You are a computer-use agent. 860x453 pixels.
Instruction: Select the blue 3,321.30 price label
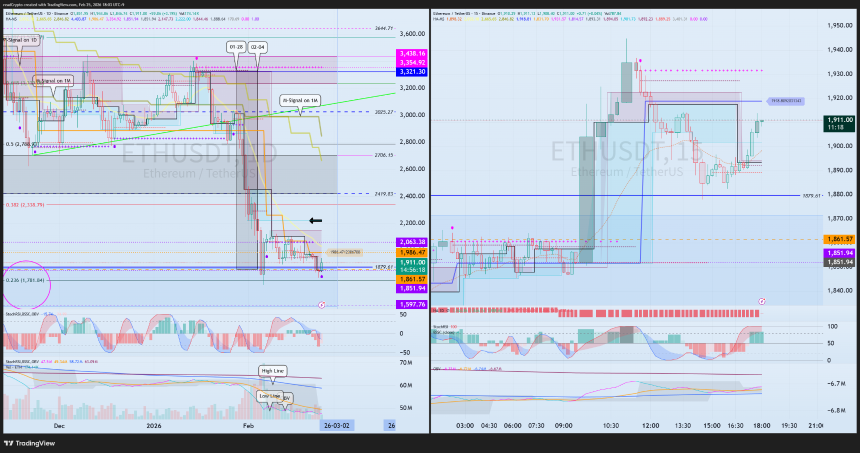click(412, 72)
